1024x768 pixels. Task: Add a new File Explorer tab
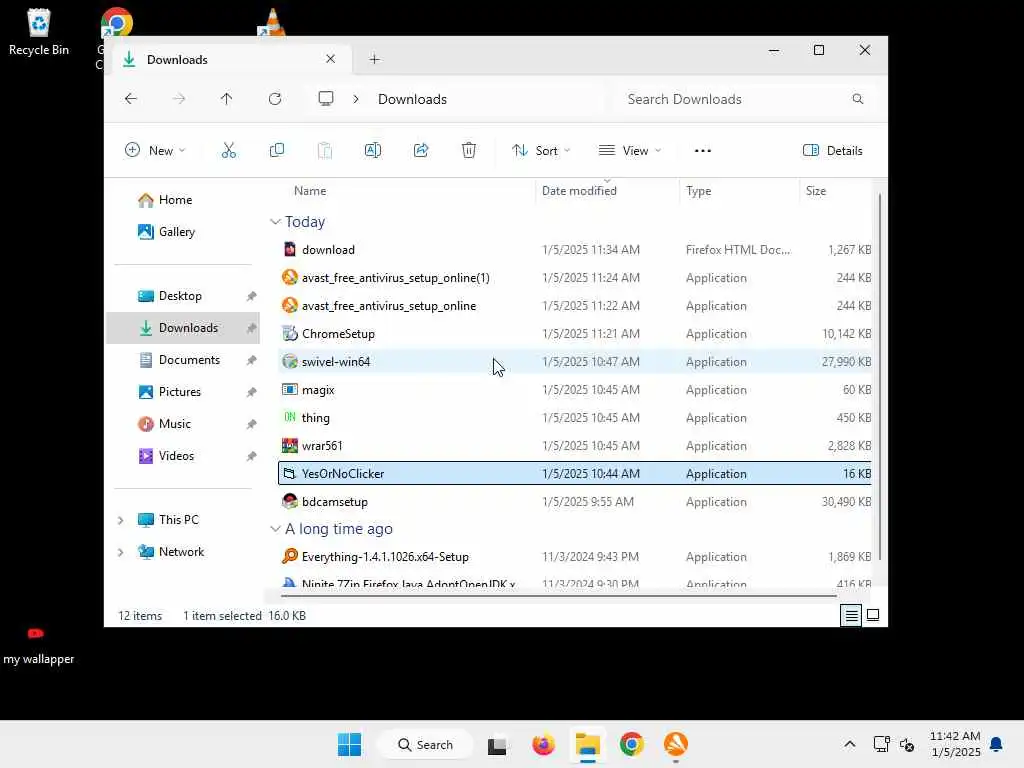coord(374,59)
